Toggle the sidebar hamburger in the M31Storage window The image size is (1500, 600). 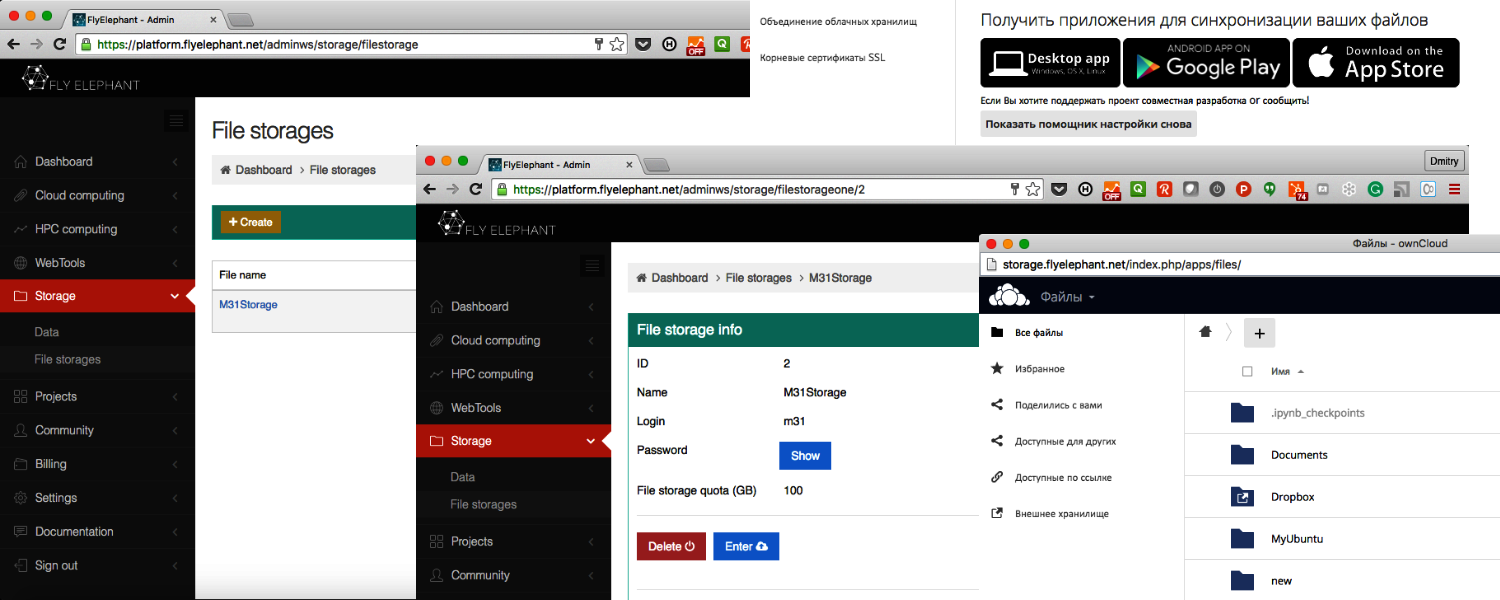(592, 266)
